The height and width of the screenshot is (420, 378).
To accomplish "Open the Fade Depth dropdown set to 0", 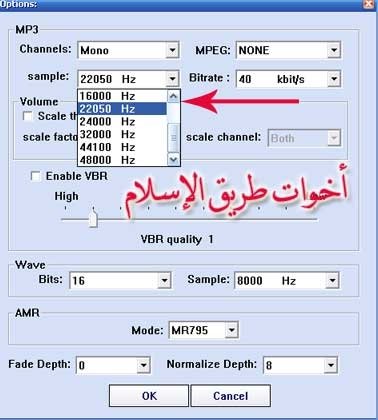I will [113, 365].
